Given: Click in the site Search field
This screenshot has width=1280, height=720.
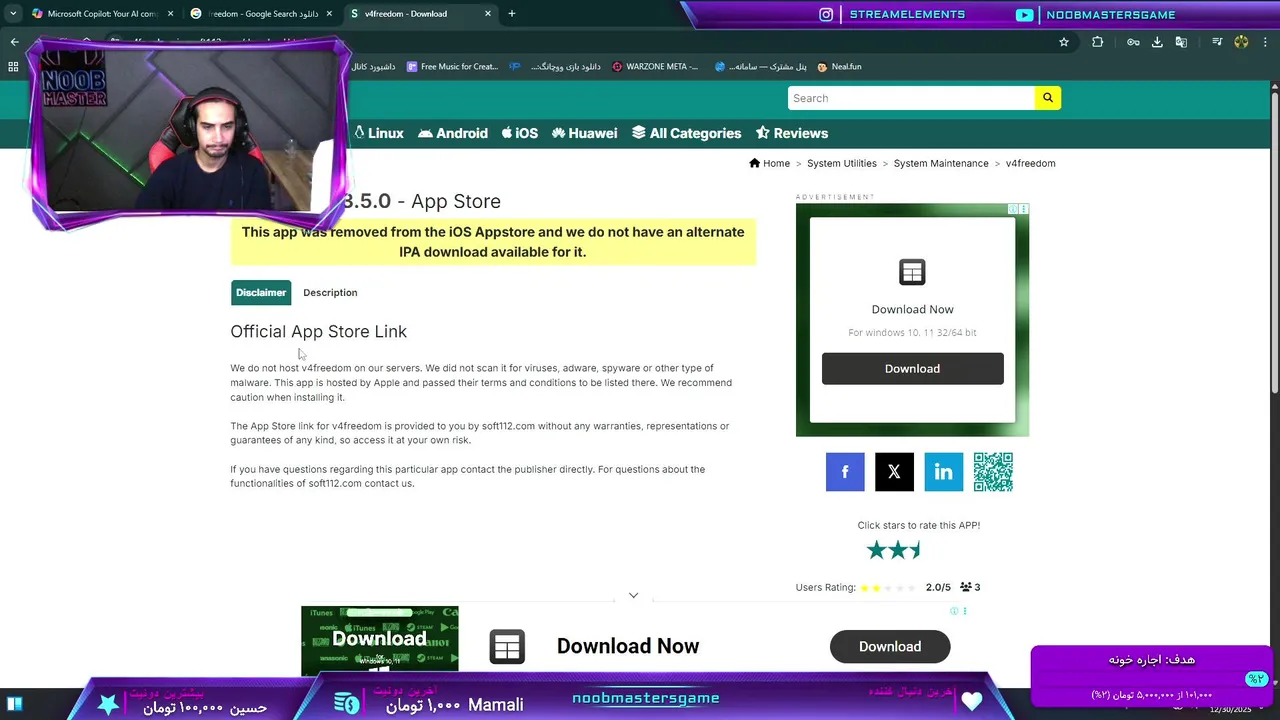Looking at the screenshot, I should [x=911, y=98].
